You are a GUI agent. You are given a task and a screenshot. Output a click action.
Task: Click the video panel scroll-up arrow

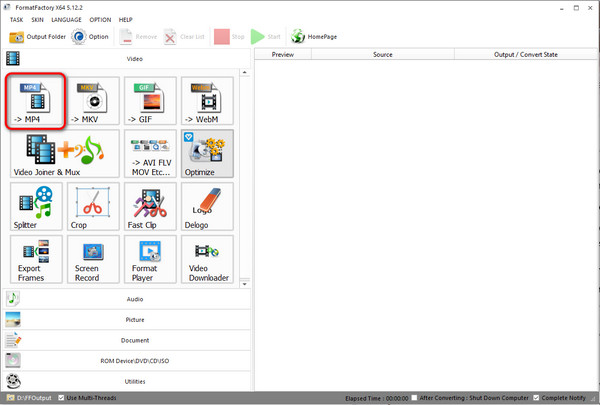[x=245, y=72]
